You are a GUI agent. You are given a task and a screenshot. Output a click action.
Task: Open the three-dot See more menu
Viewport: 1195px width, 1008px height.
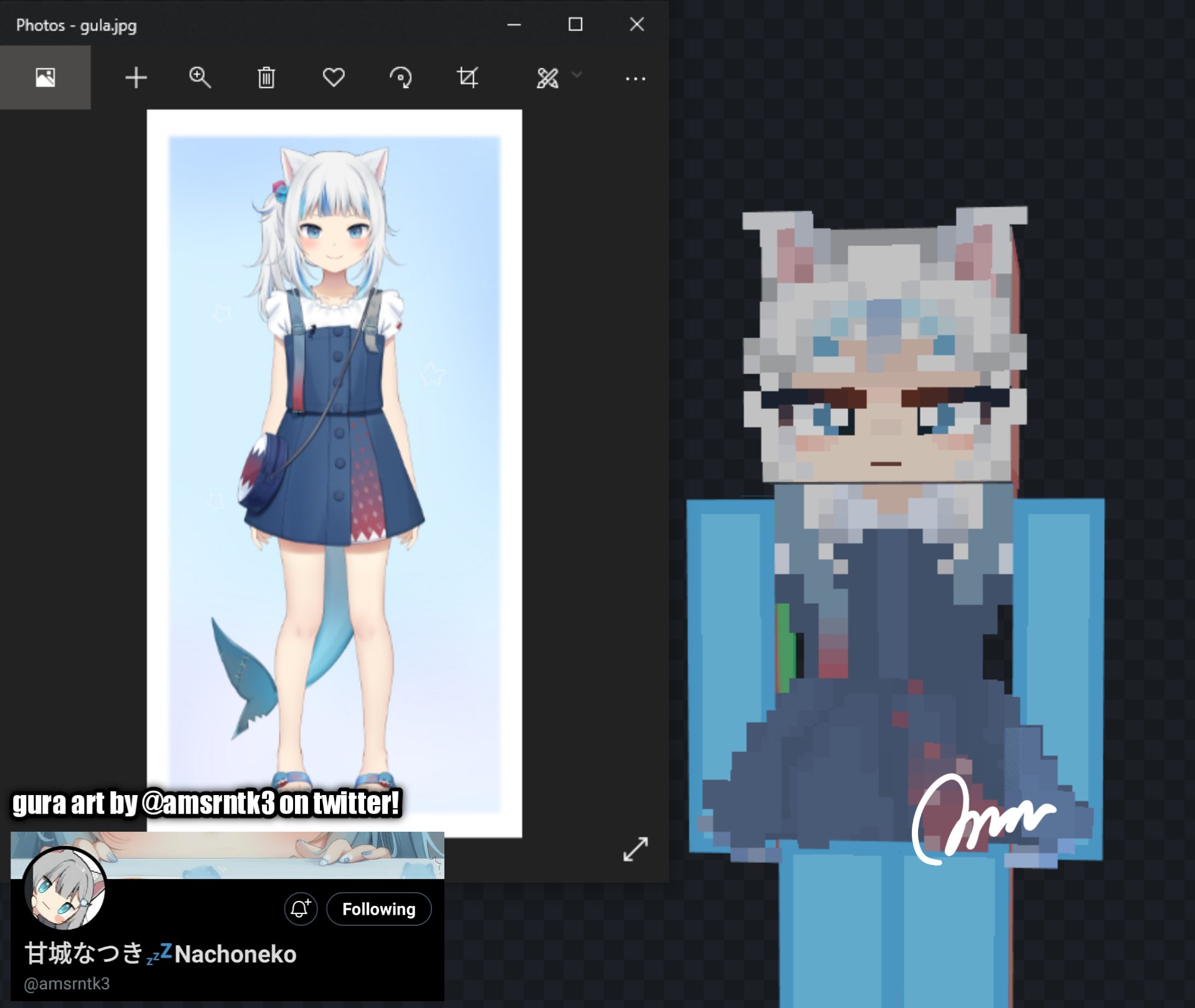click(635, 78)
